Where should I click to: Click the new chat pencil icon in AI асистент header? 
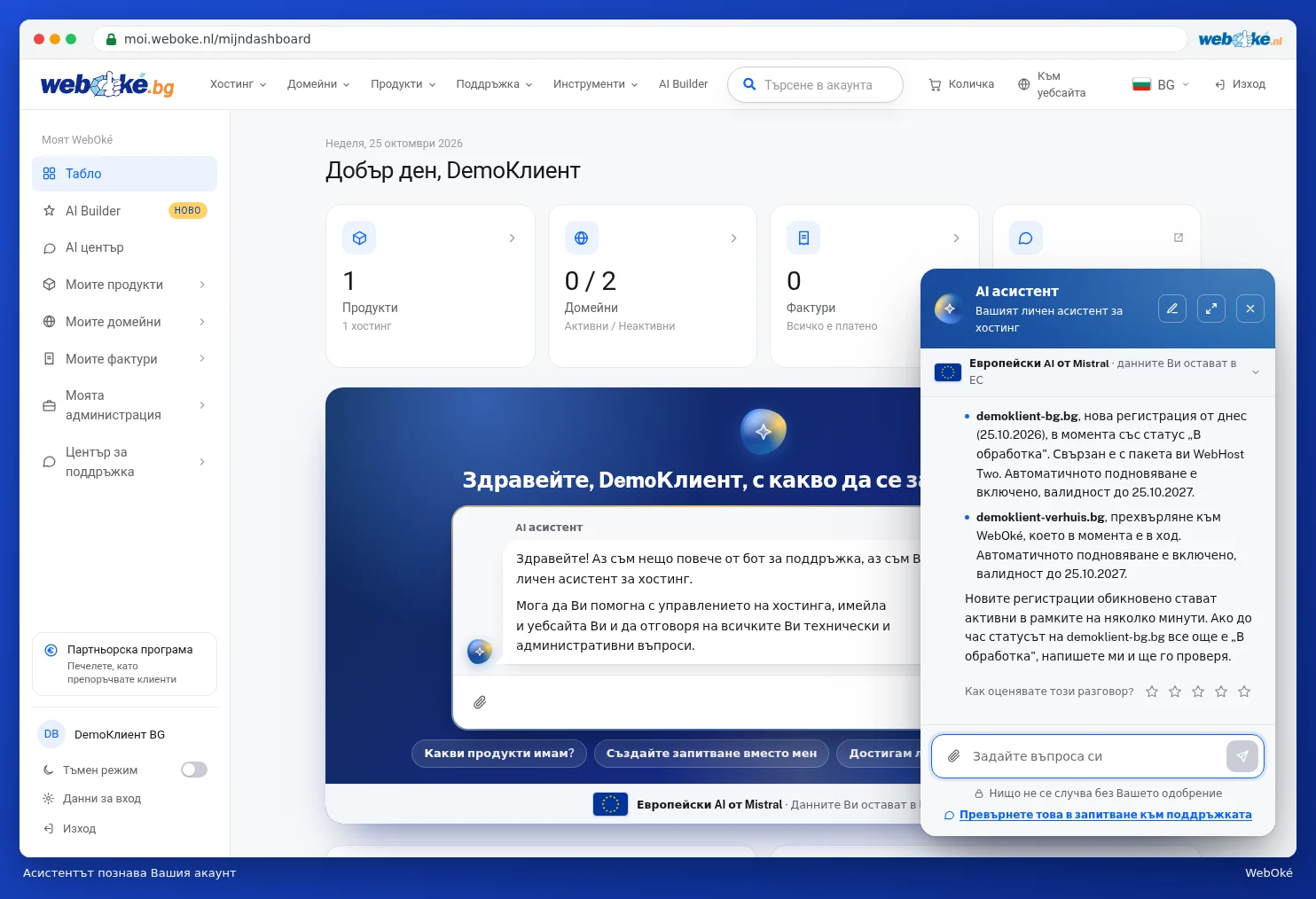pos(1172,309)
